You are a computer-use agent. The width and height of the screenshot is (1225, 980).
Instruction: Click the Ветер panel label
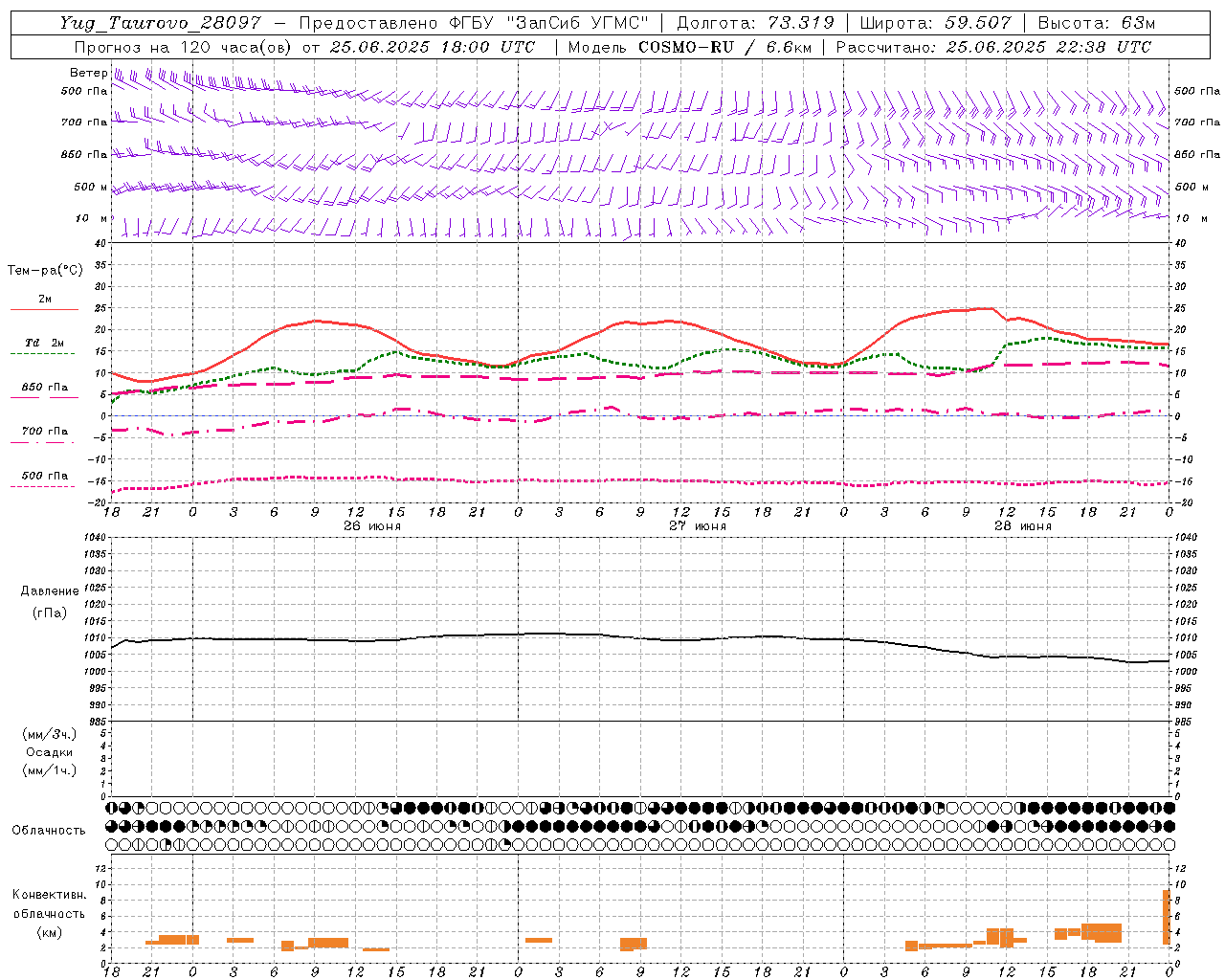coord(88,73)
